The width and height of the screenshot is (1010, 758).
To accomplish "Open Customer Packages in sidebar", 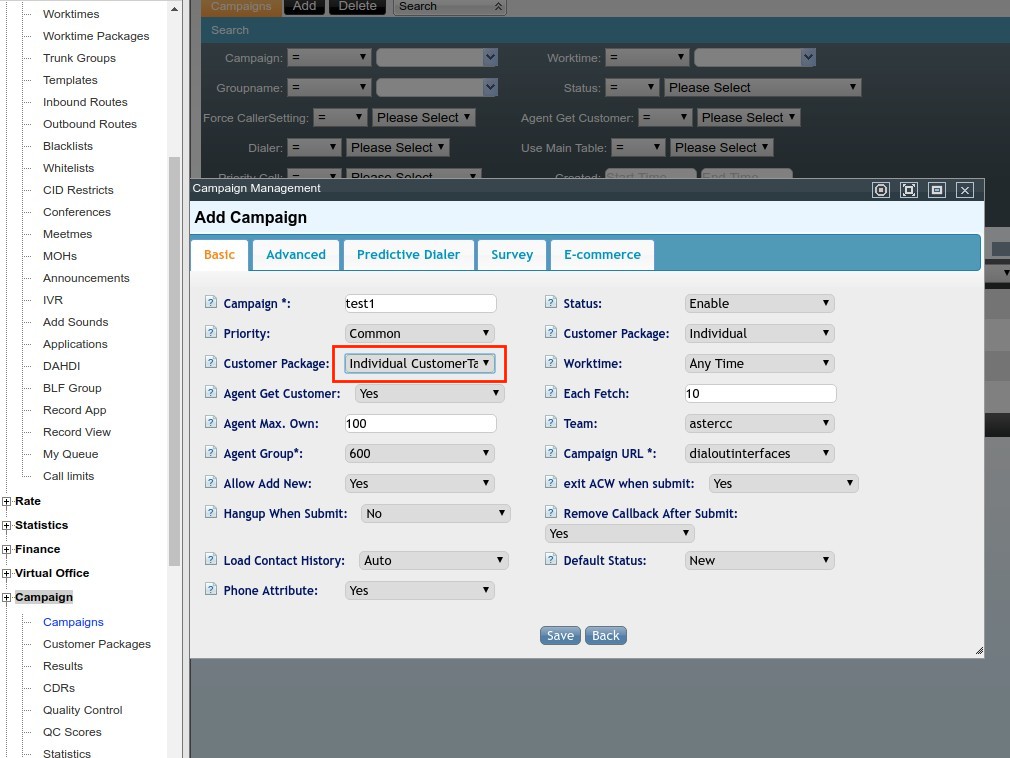I will pos(97,644).
